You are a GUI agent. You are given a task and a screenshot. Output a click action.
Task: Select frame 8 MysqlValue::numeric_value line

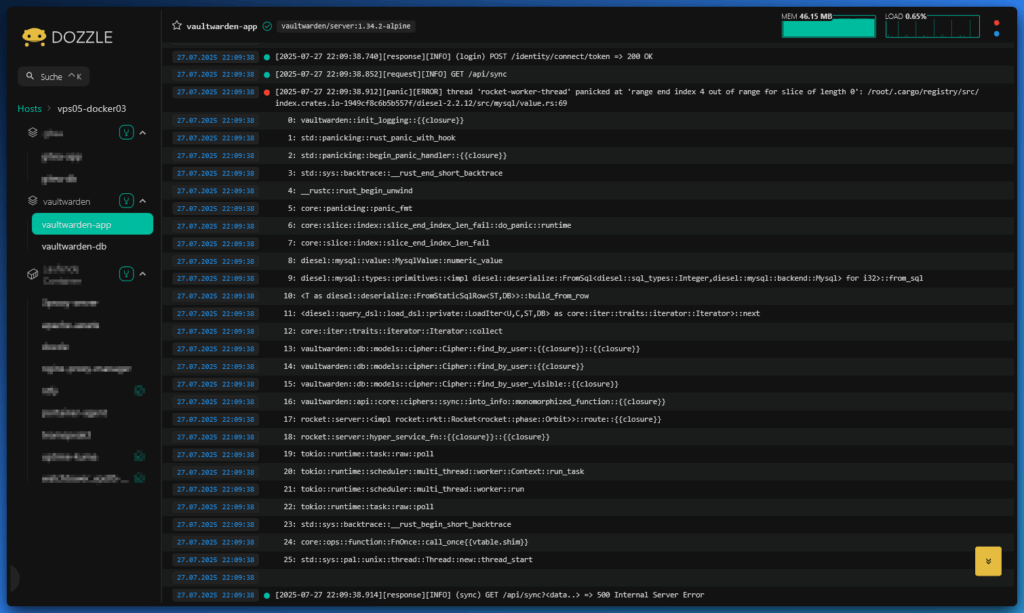pyautogui.click(x=395, y=260)
